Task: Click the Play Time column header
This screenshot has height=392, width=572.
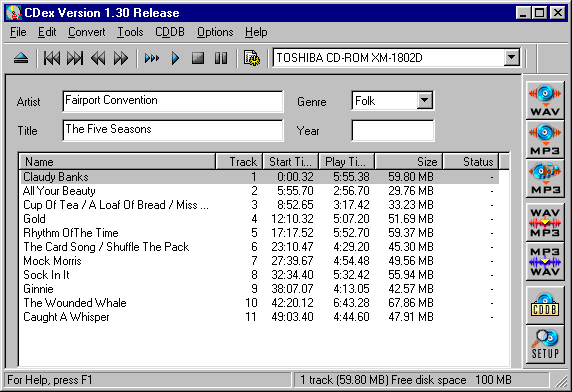Action: click(347, 162)
